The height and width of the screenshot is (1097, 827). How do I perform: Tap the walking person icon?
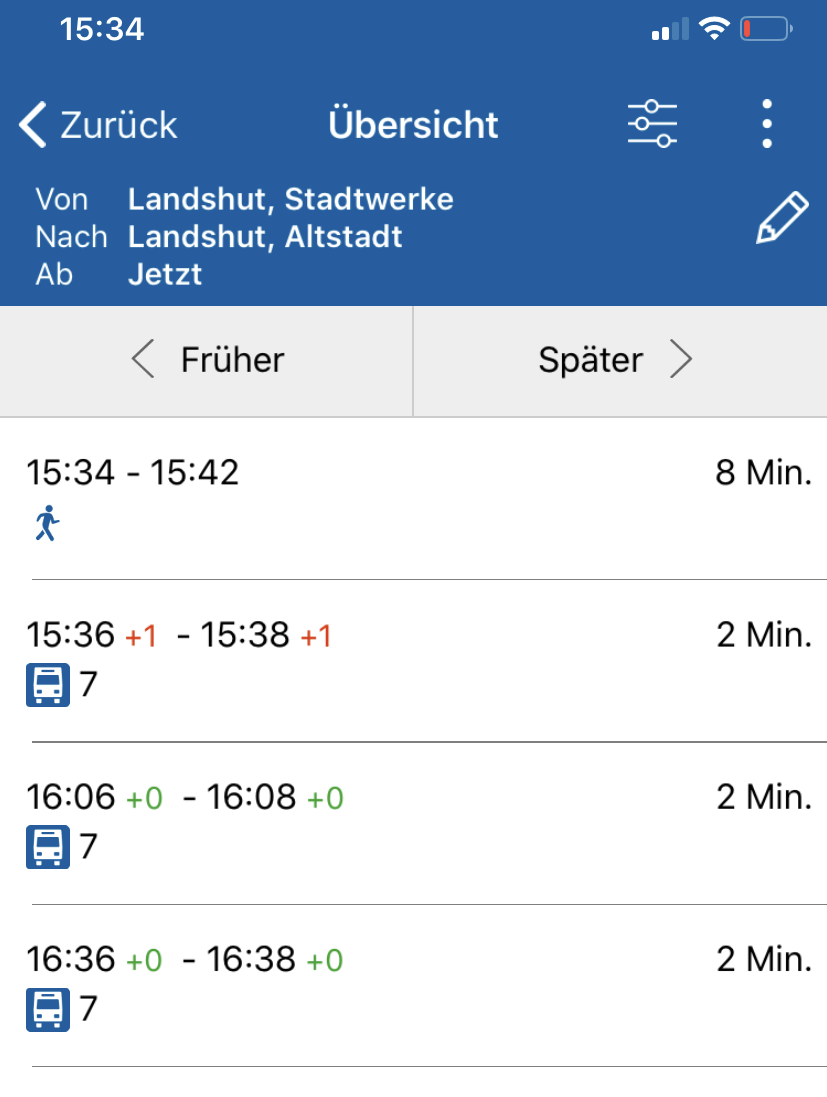click(x=47, y=523)
